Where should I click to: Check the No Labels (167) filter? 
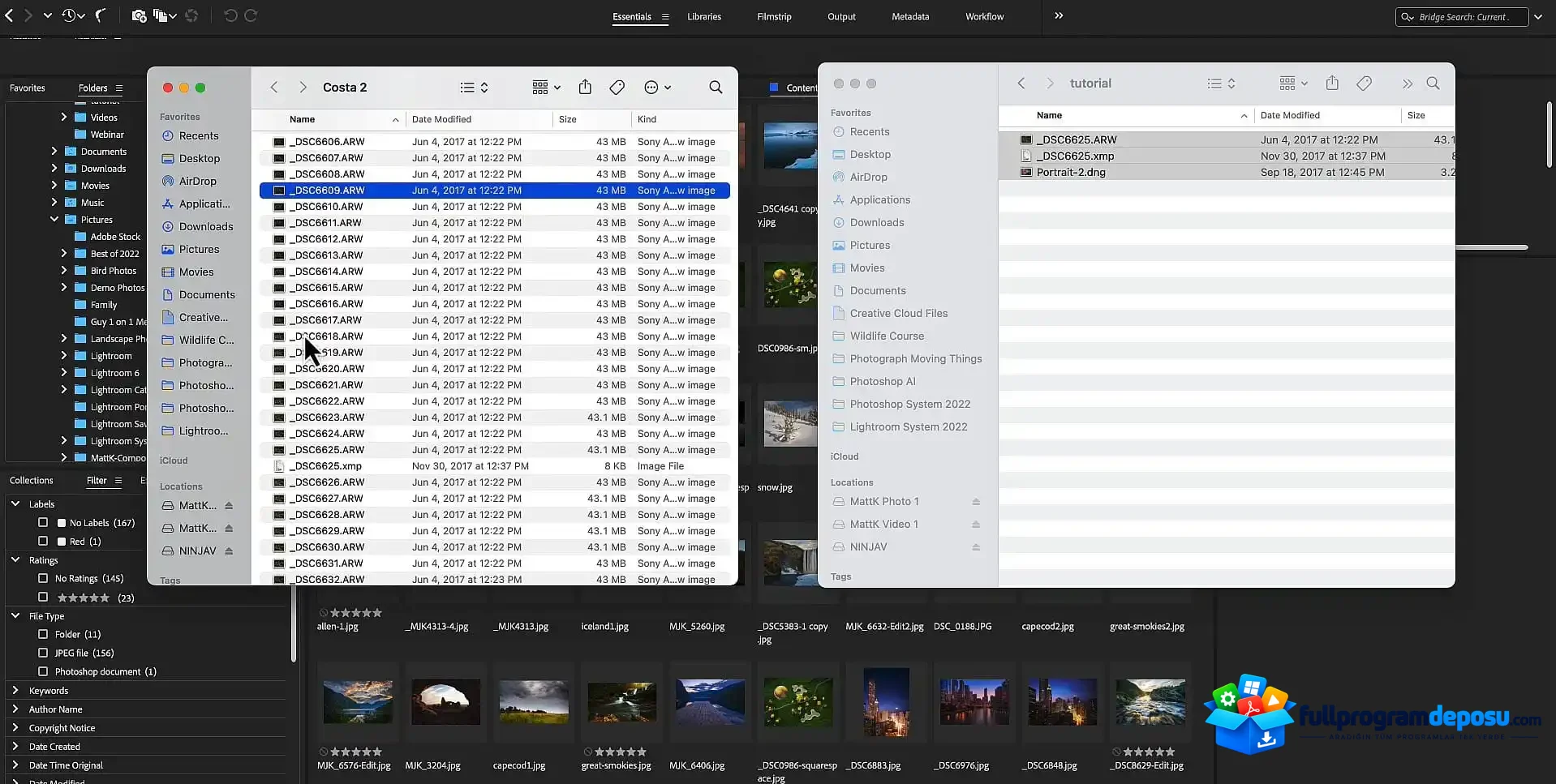click(43, 523)
